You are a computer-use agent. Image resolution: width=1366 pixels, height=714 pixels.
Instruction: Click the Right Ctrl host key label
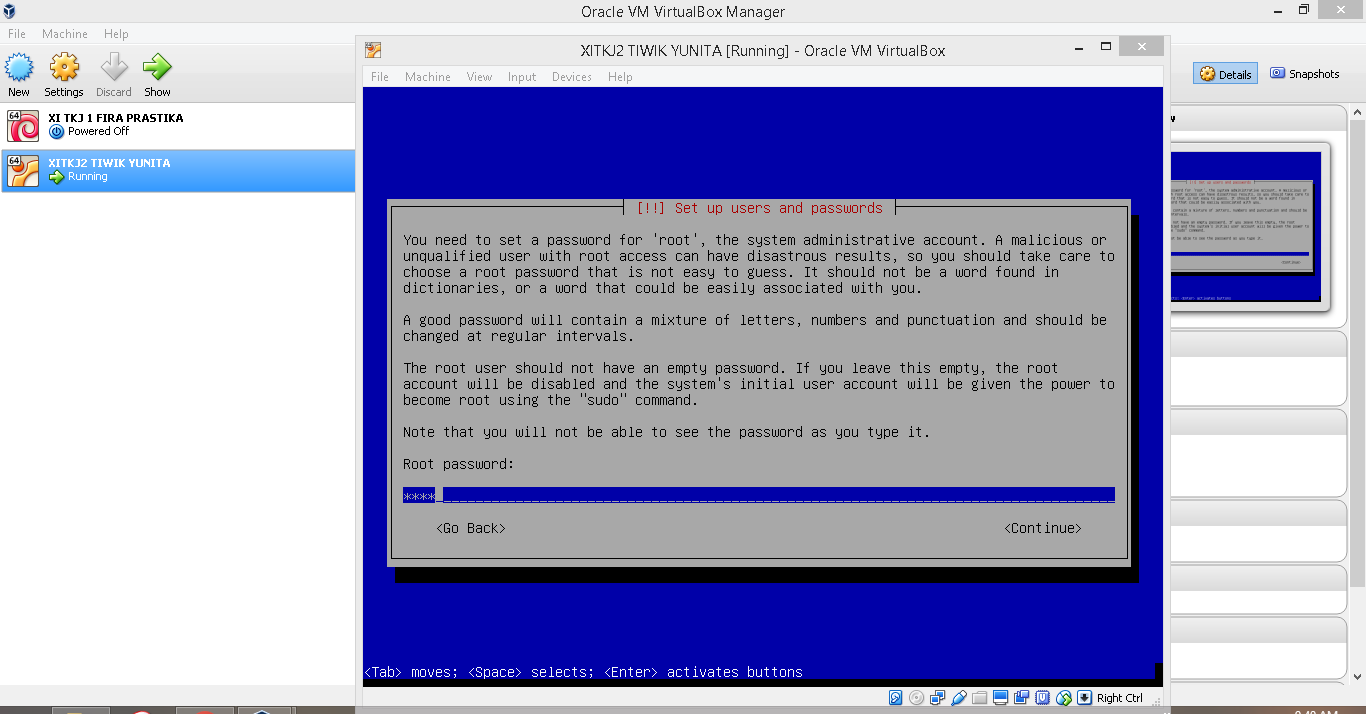pyautogui.click(x=1120, y=698)
